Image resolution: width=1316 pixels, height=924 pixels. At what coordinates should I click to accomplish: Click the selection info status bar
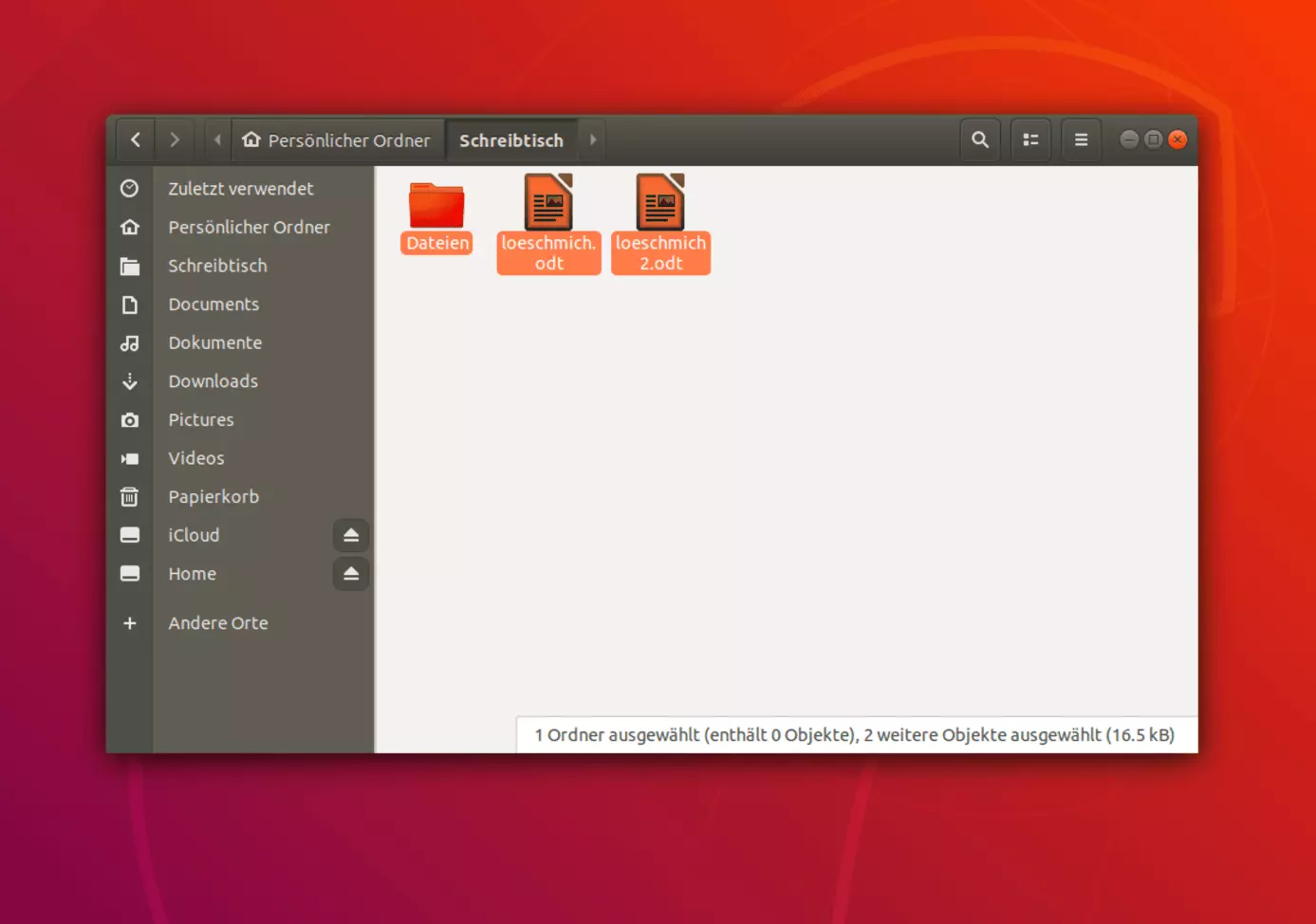pos(854,734)
